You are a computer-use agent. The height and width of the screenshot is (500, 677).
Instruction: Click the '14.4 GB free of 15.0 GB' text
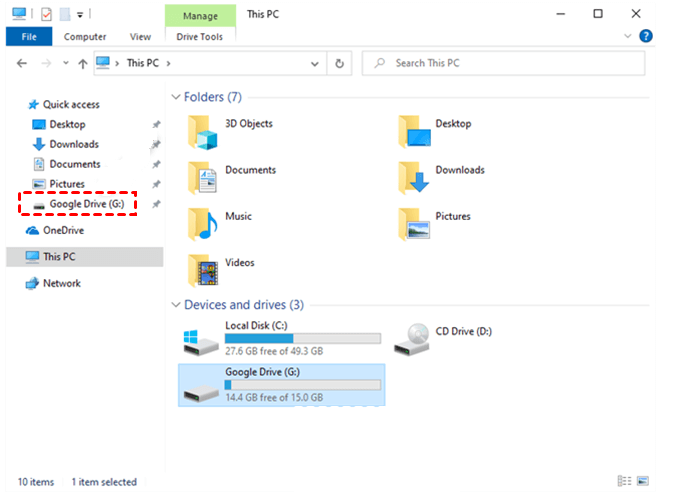click(274, 397)
